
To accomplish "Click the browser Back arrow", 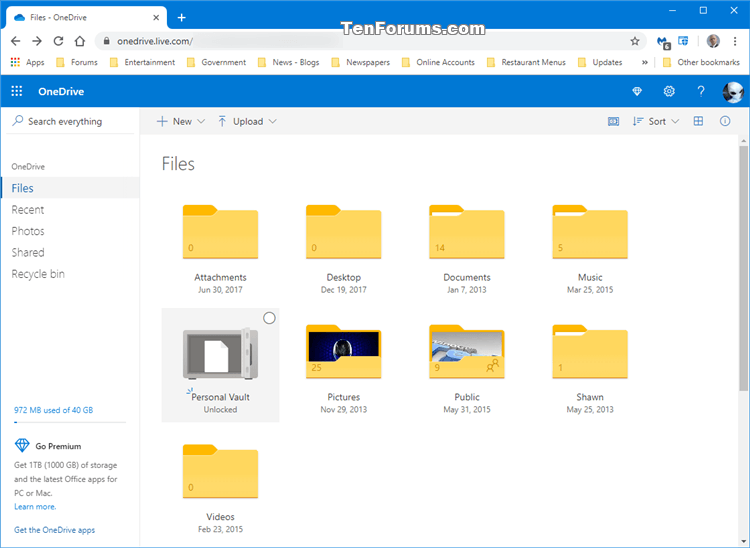I will pos(15,41).
